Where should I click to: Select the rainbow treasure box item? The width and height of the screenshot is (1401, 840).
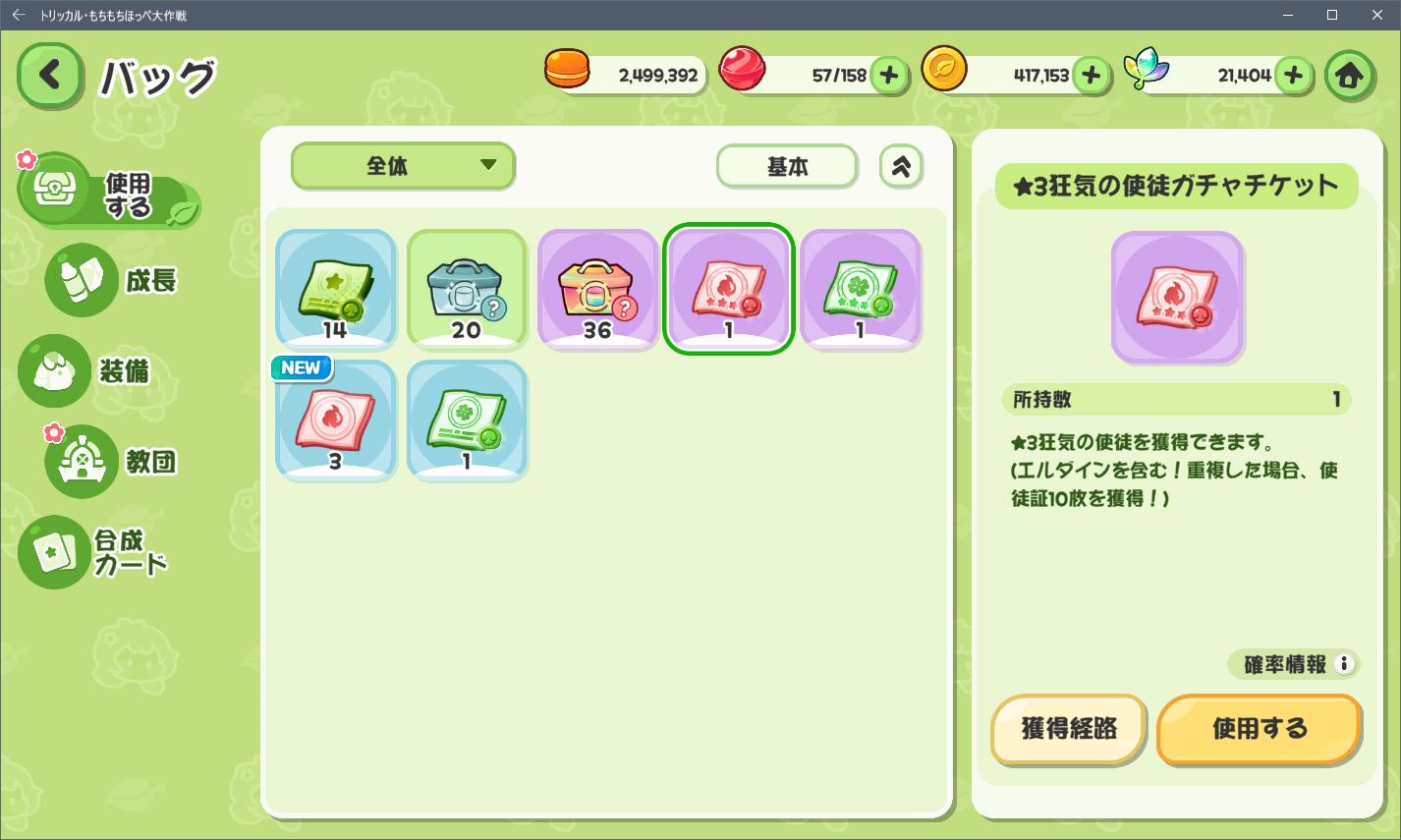pos(597,289)
